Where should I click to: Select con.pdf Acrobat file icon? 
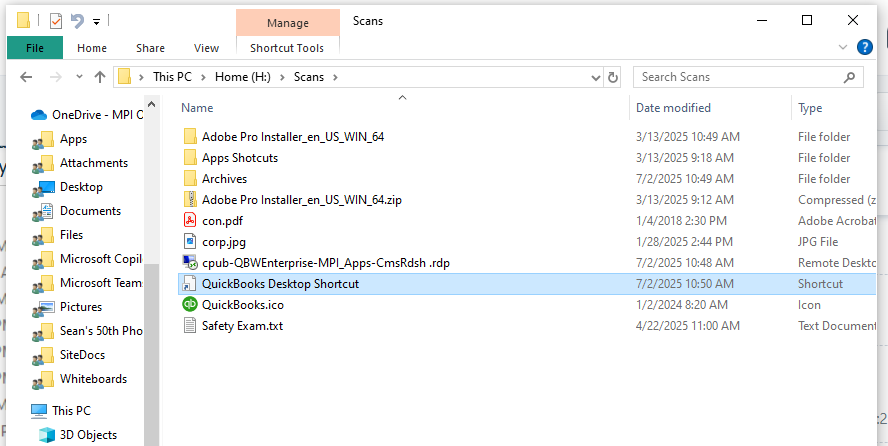point(190,220)
